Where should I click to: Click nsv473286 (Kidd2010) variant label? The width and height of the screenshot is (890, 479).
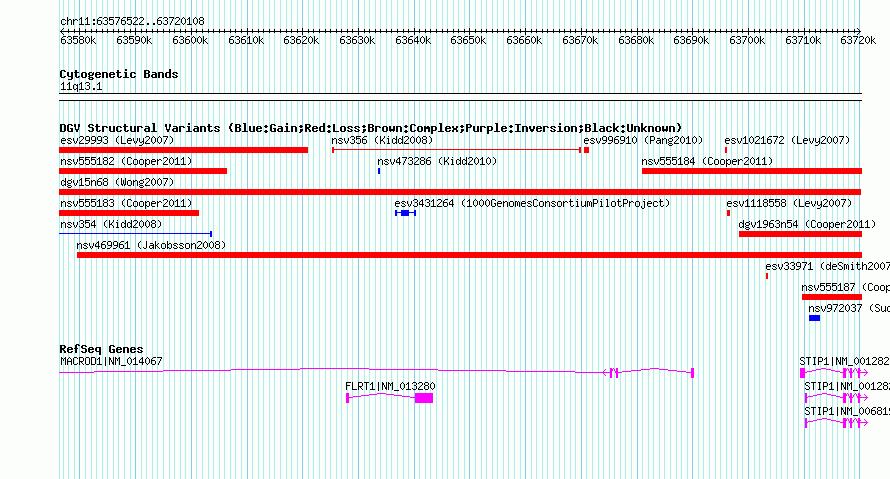(437, 161)
